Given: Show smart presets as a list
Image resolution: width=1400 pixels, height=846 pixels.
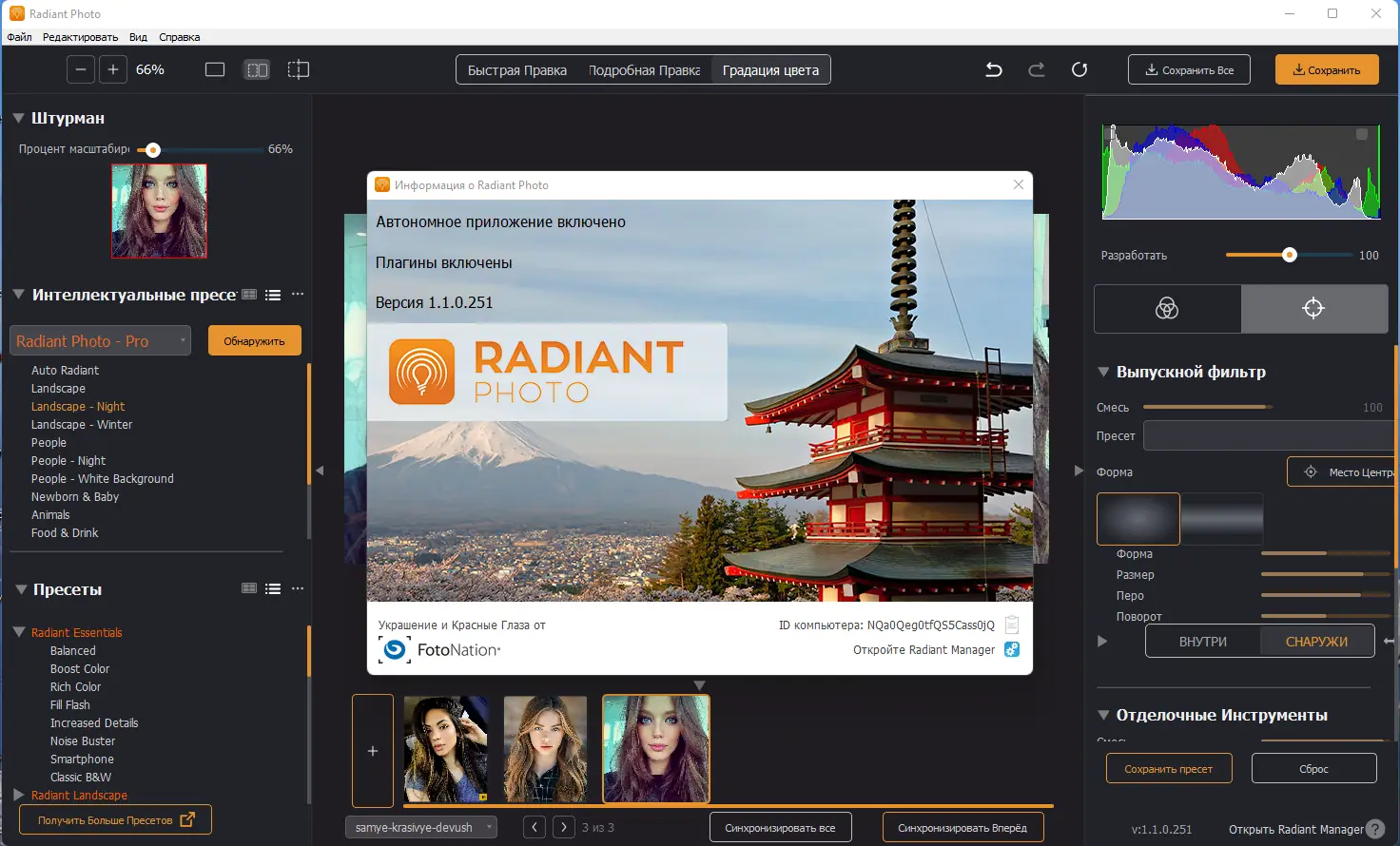Looking at the screenshot, I should point(273,295).
